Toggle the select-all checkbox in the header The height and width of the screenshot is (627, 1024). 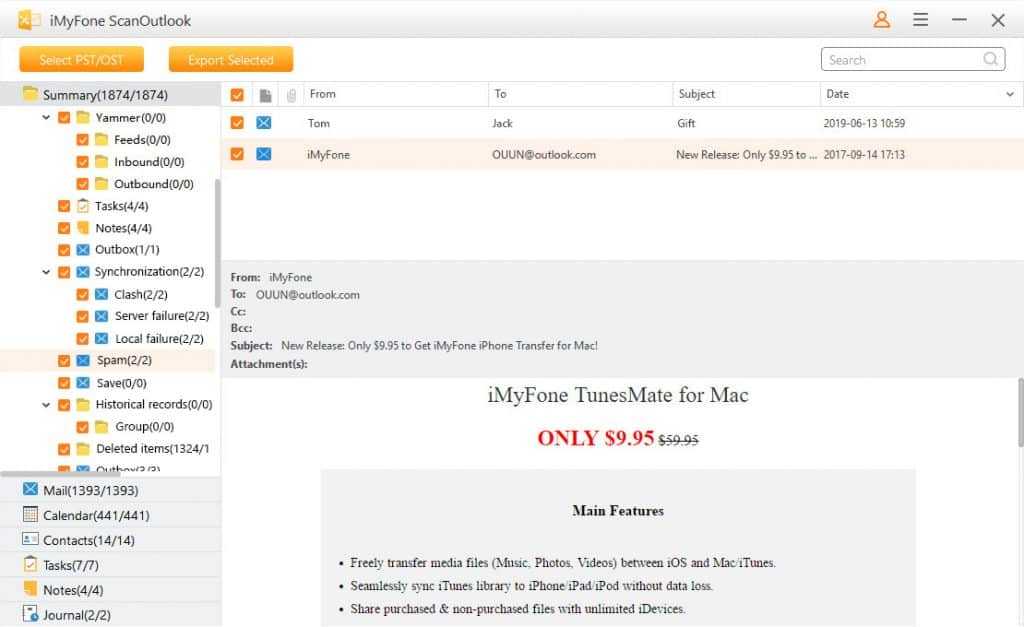click(x=237, y=95)
